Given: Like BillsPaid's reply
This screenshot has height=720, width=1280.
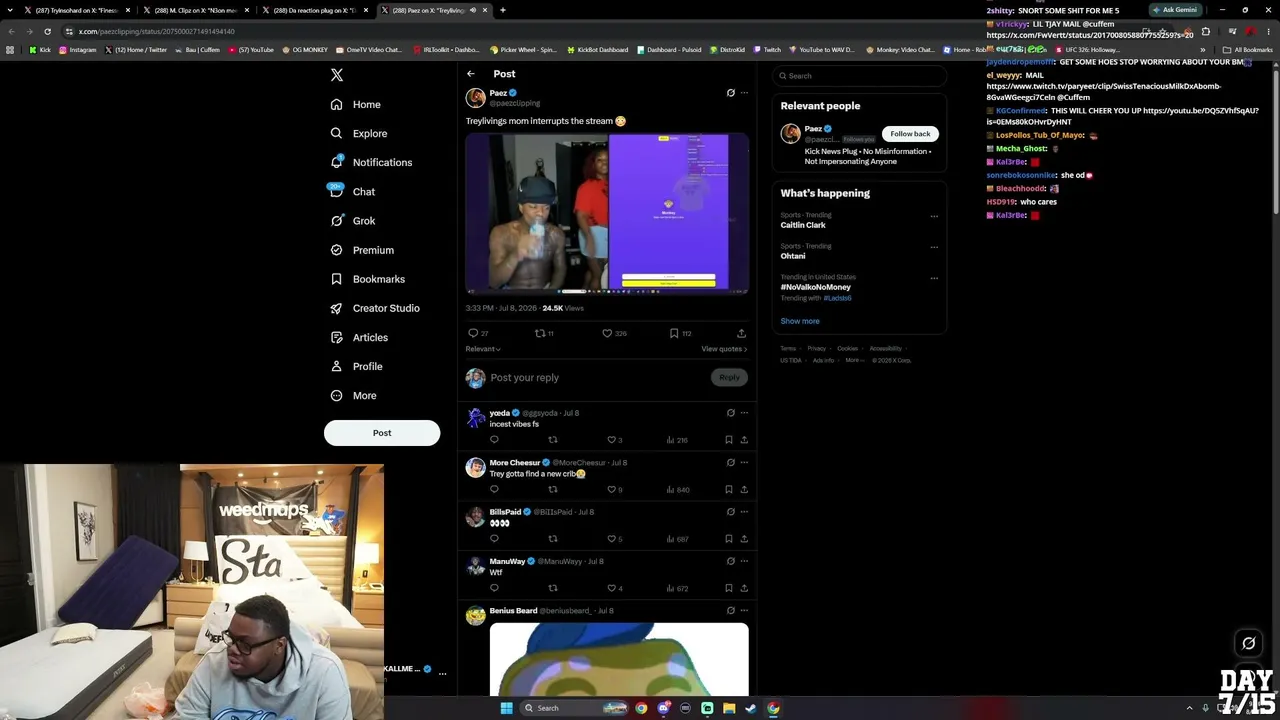Looking at the screenshot, I should tap(611, 539).
